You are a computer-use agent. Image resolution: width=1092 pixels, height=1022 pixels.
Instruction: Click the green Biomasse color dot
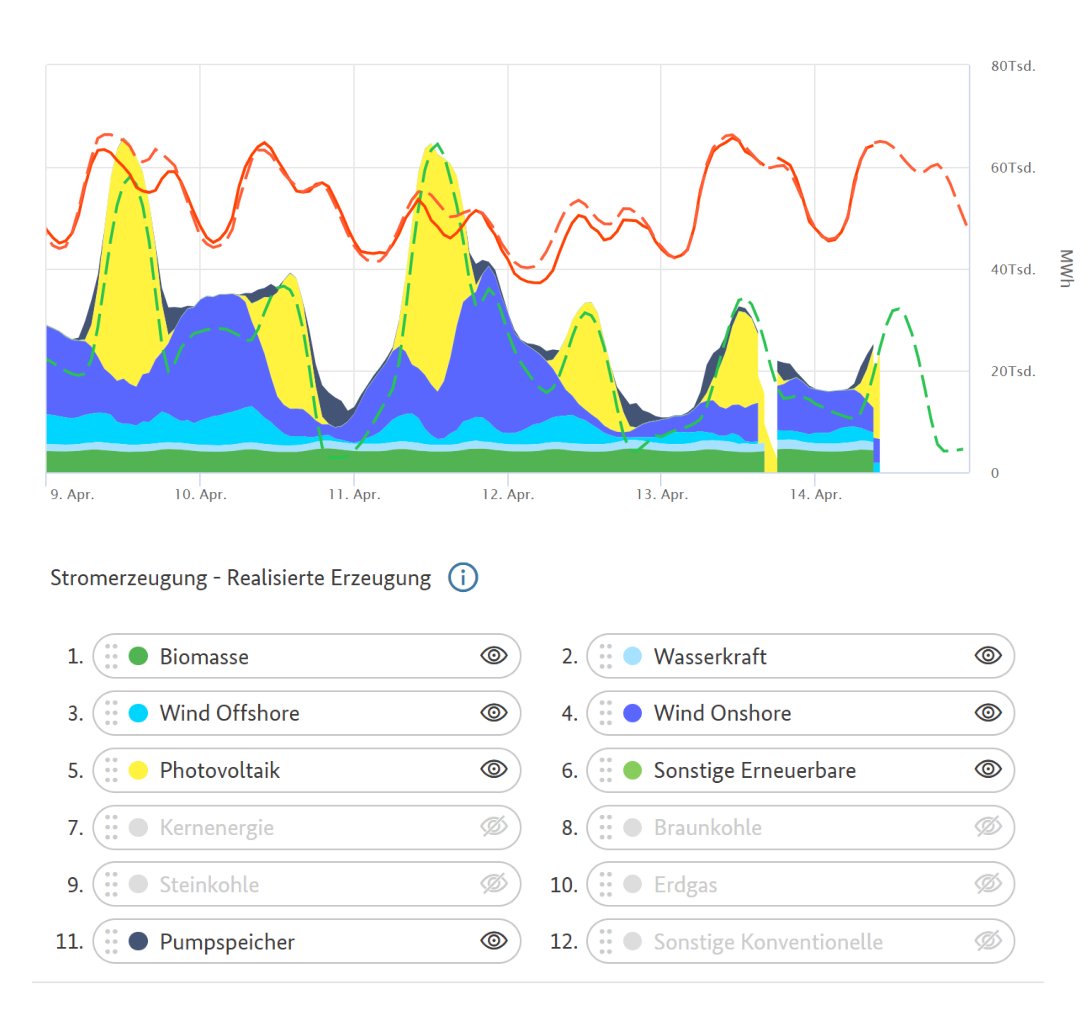coord(139,656)
